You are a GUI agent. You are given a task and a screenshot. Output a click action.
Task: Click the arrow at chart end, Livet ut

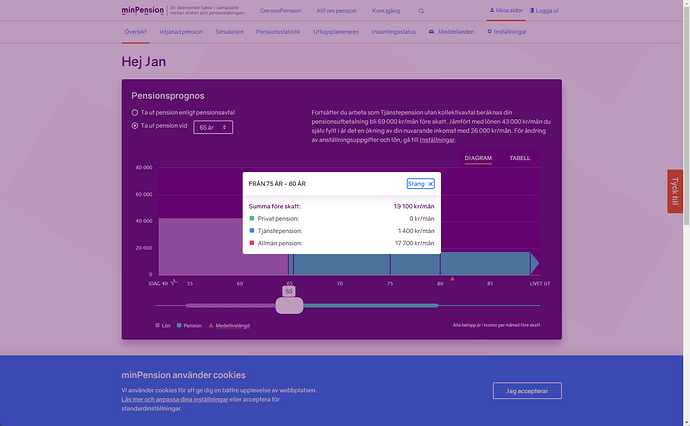pyautogui.click(x=535, y=263)
